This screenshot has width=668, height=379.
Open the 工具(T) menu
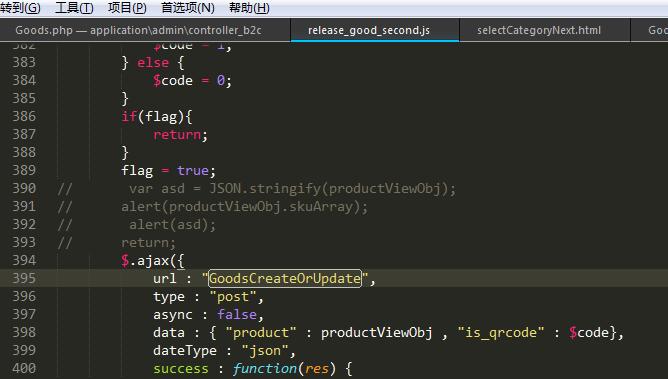click(x=74, y=8)
